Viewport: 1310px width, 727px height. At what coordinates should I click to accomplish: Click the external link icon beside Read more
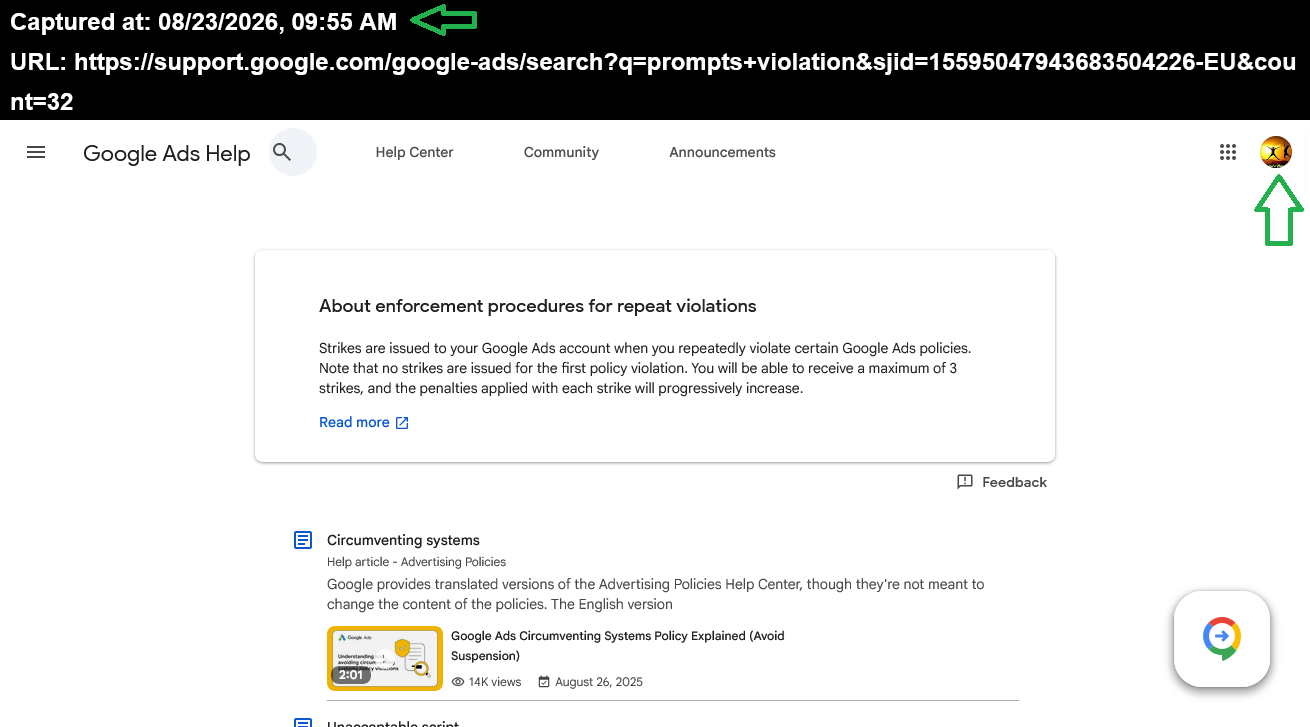pyautogui.click(x=402, y=423)
